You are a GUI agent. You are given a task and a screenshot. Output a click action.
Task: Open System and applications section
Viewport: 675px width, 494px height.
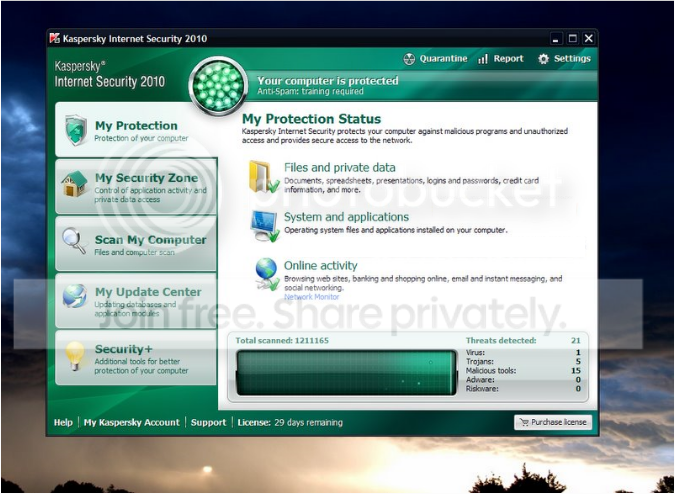click(346, 217)
